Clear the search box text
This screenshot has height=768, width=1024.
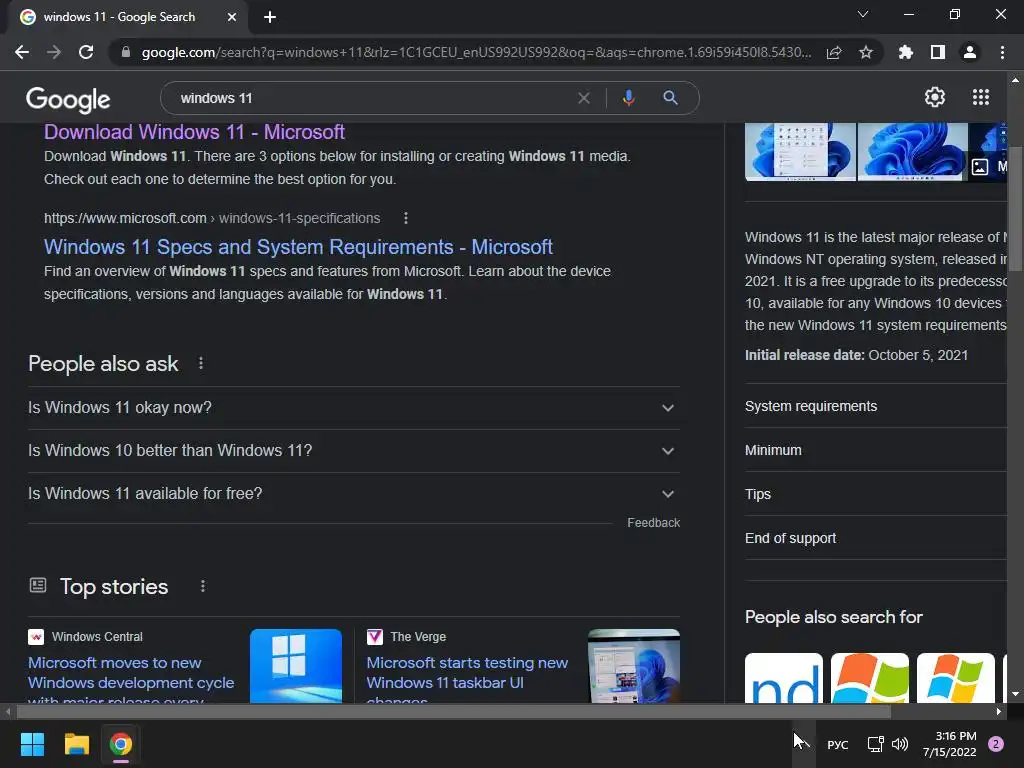coord(584,98)
